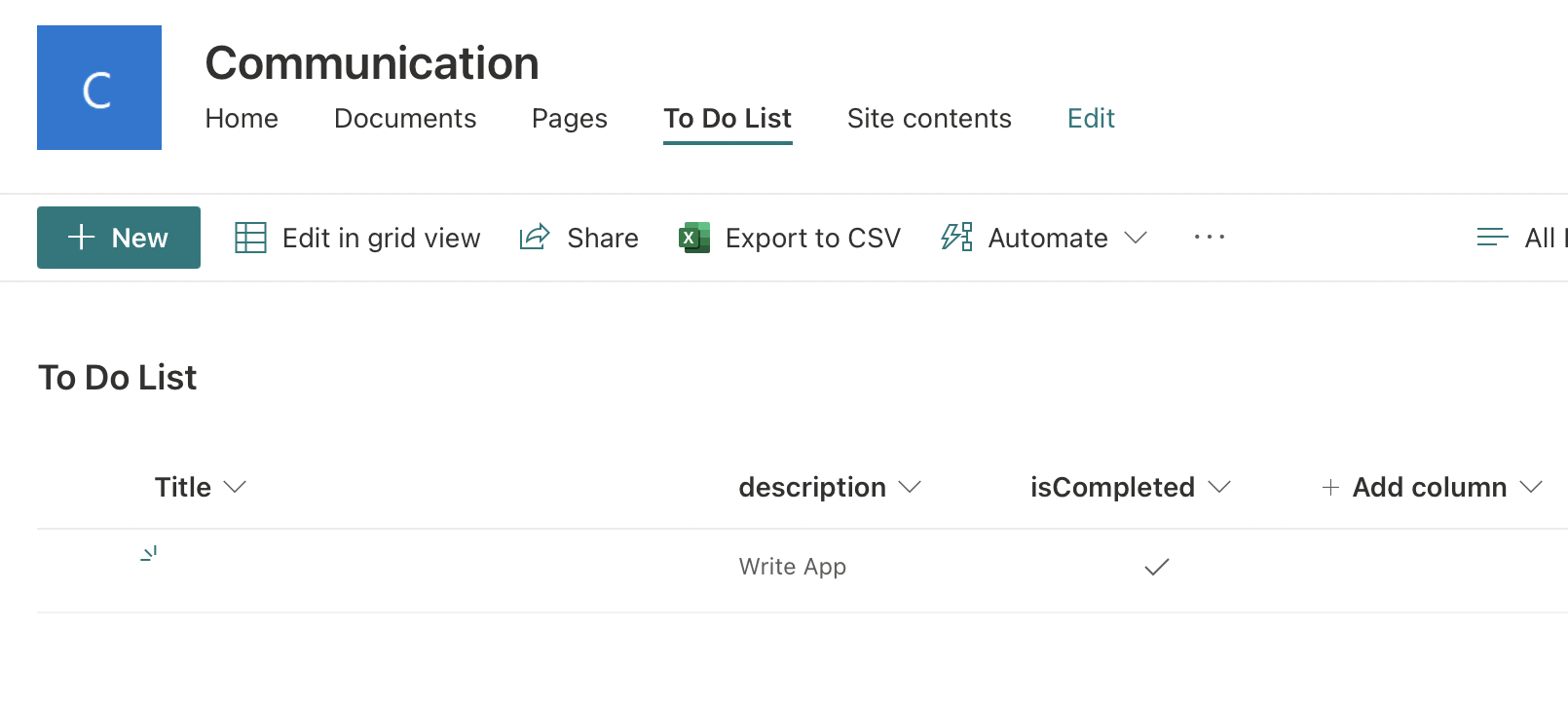The image size is (1568, 703).
Task: Expand the isCompleted column menu
Action: coord(1219,487)
